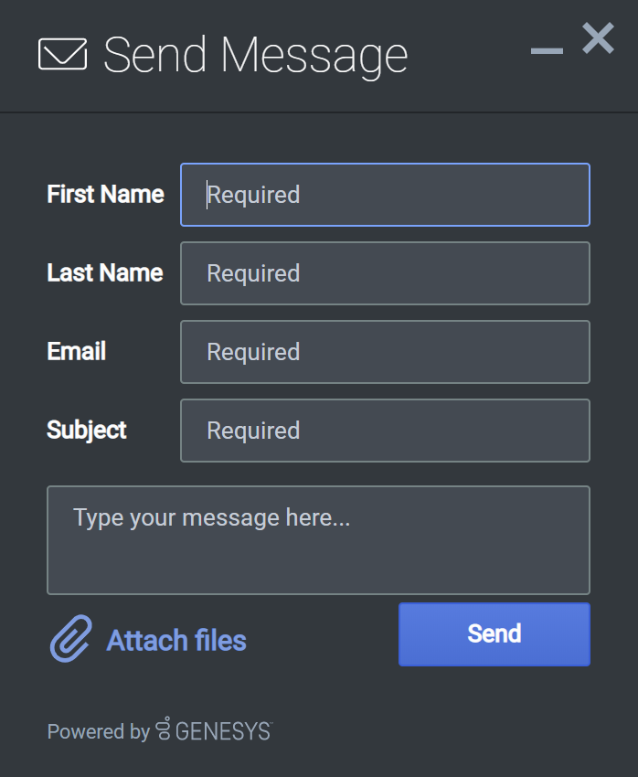
Task: Click the GENESYS wordmark in the footer
Action: click(x=223, y=732)
